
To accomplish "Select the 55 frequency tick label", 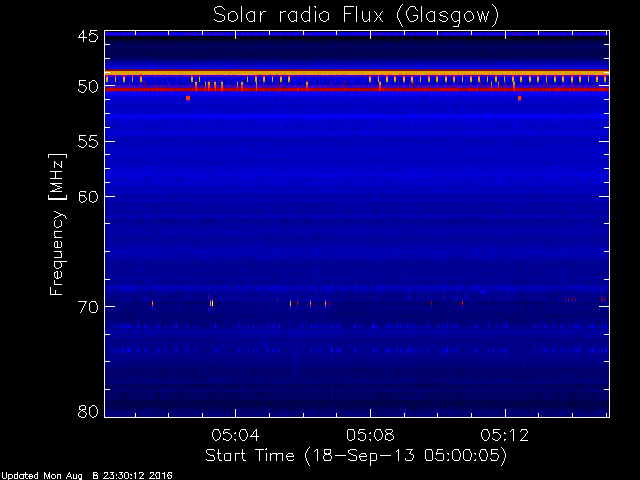I will click(88, 142).
